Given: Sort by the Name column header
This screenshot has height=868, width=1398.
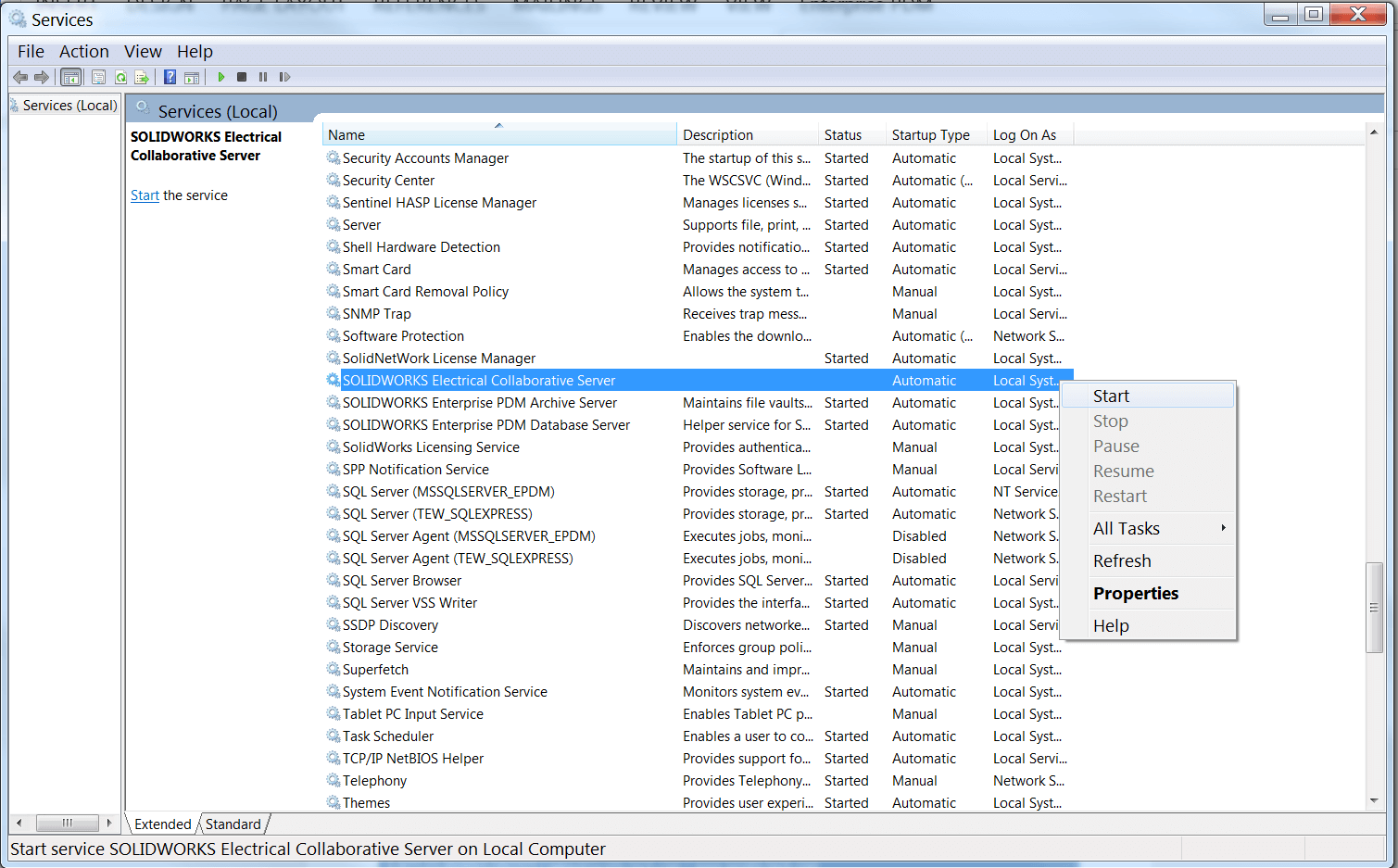Looking at the screenshot, I should (x=499, y=134).
